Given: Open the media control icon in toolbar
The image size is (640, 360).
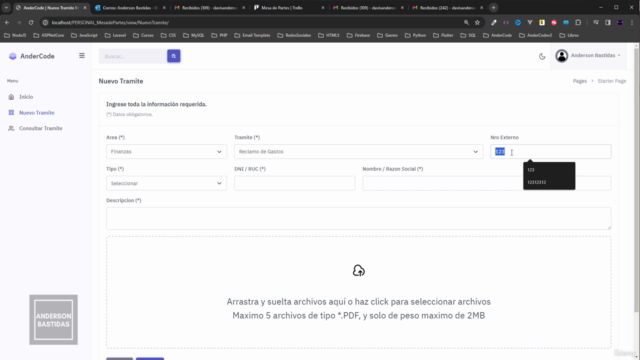Looking at the screenshot, I should [596, 22].
